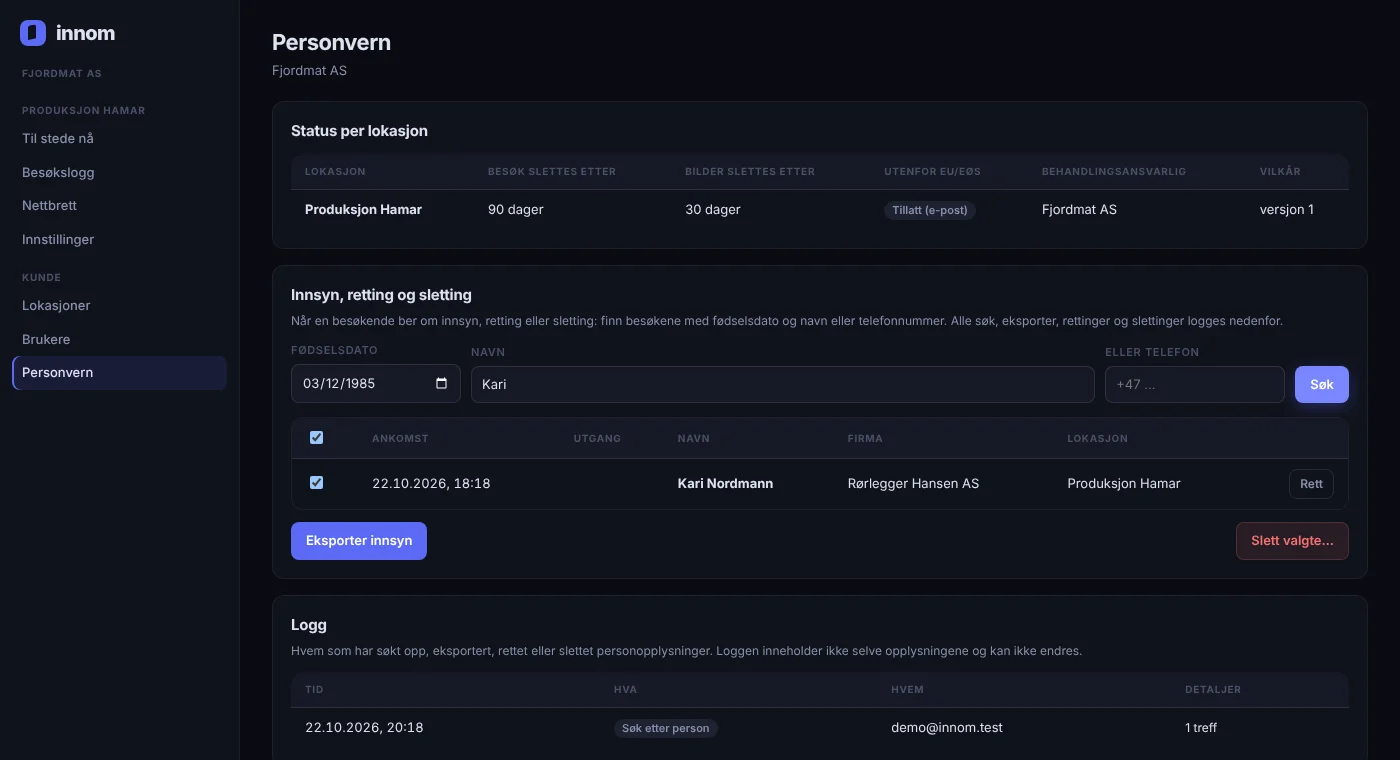Click Rett for Kari Nordmann
The width and height of the screenshot is (1400, 760).
click(1311, 484)
